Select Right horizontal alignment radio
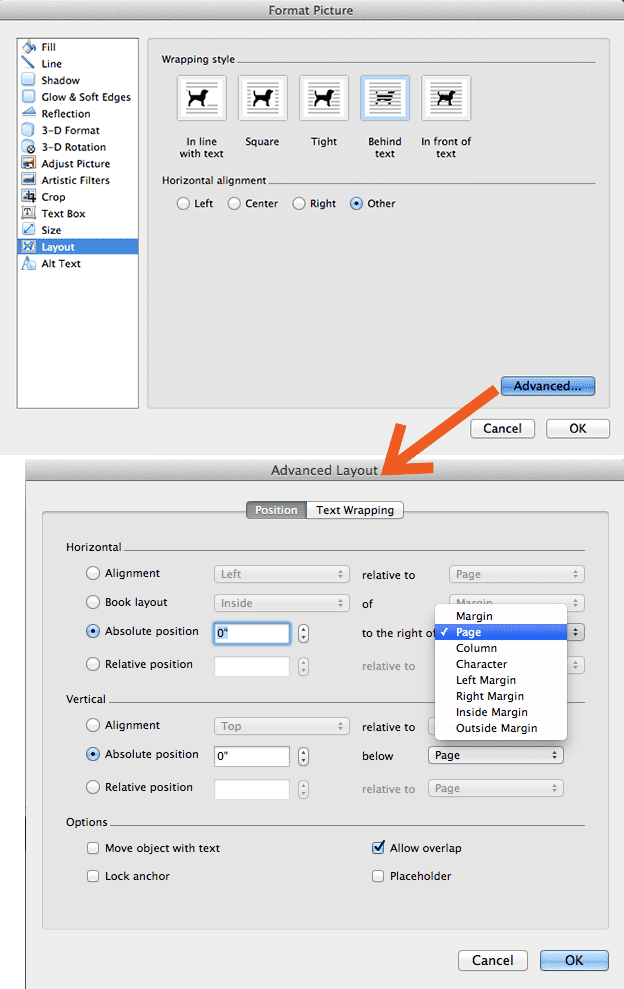 click(x=299, y=204)
